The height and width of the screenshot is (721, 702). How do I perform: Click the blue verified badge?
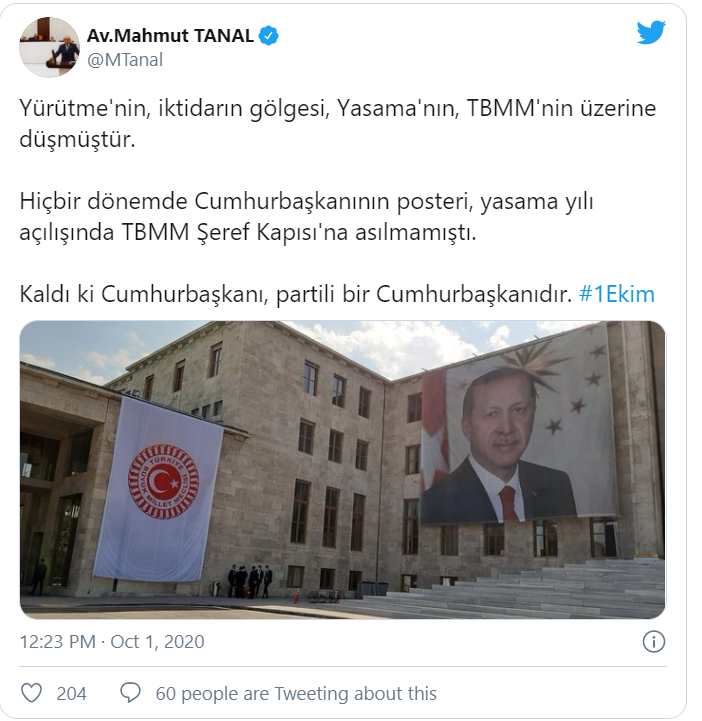point(269,36)
